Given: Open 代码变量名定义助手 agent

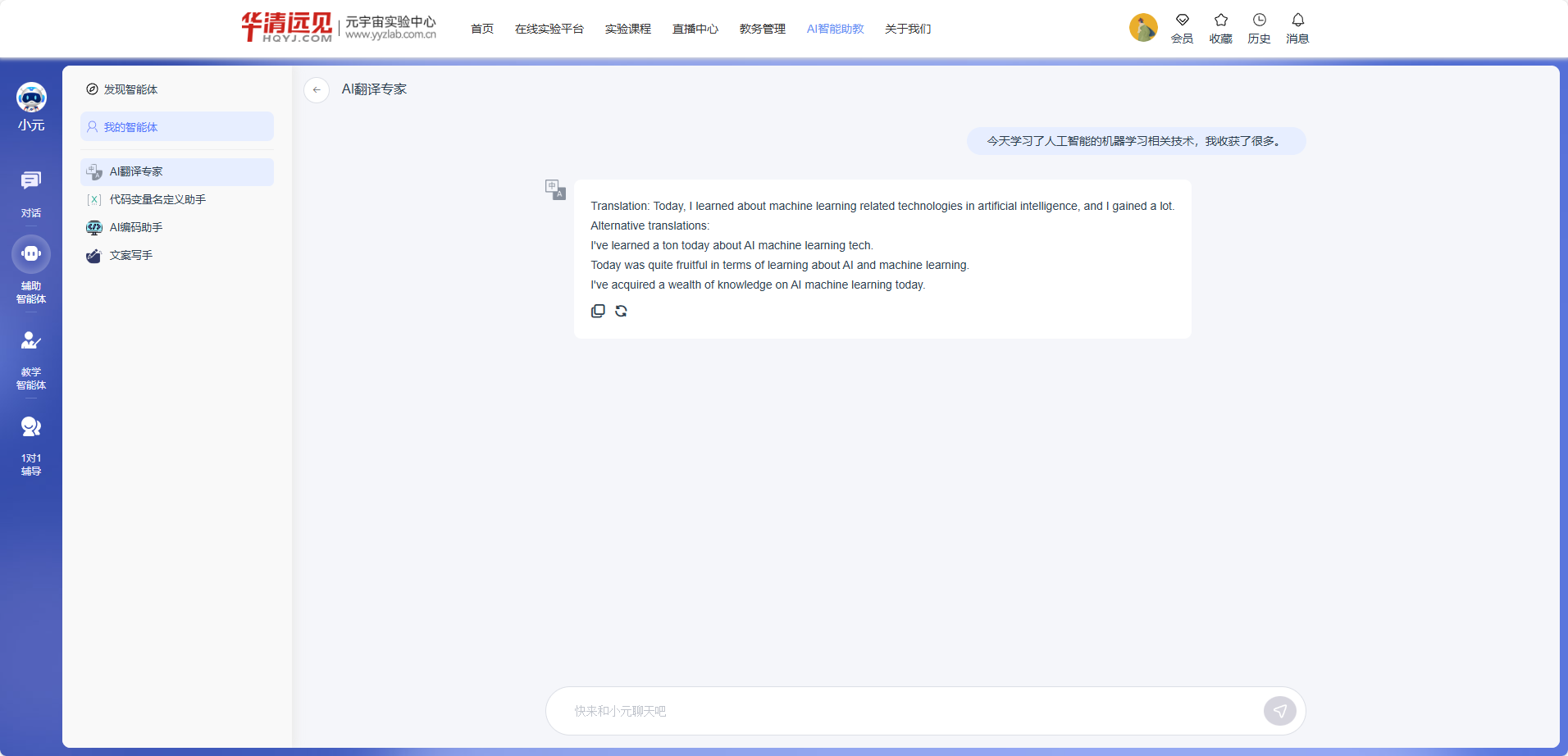Looking at the screenshot, I should coord(157,199).
